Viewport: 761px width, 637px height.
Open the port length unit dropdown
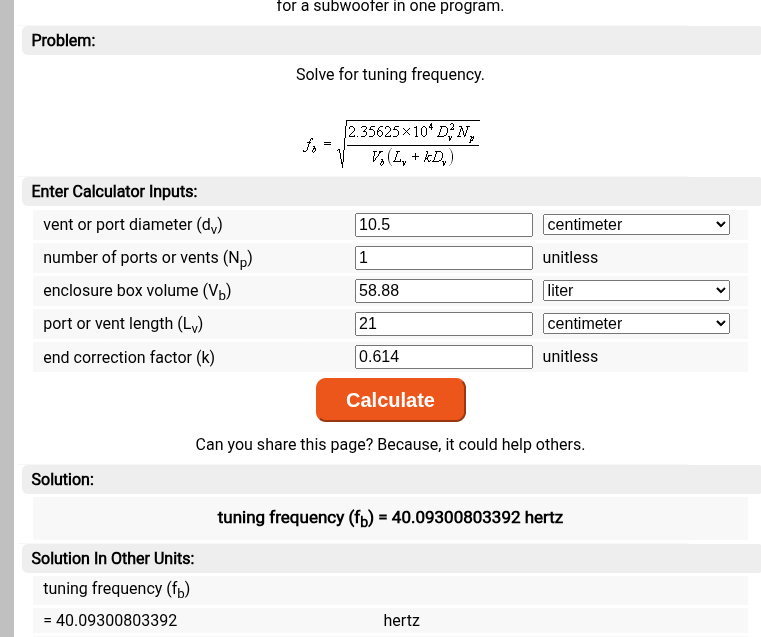point(636,324)
